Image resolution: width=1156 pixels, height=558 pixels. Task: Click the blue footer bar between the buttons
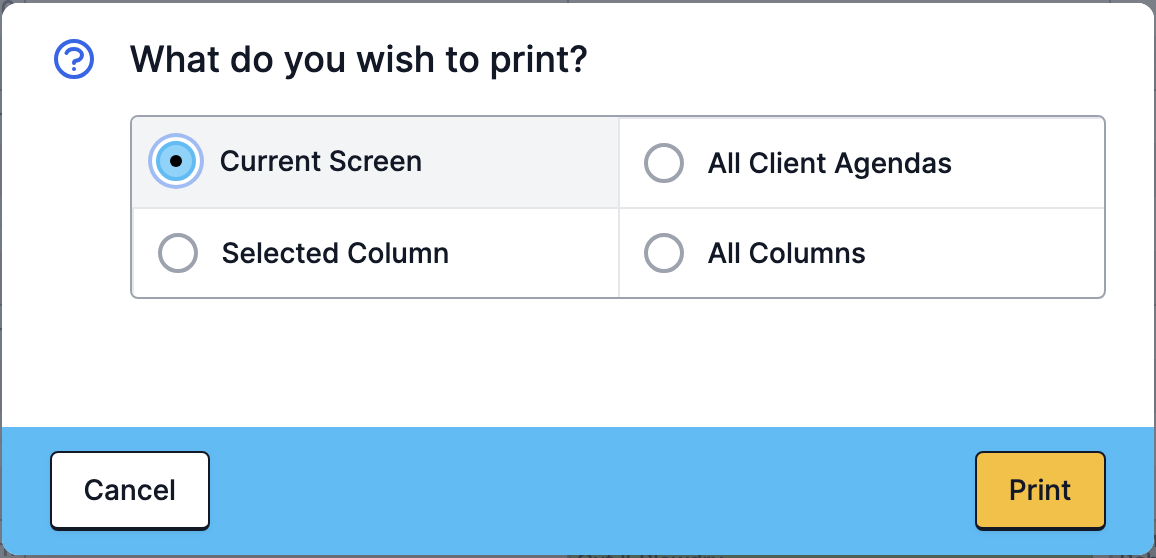[590, 490]
